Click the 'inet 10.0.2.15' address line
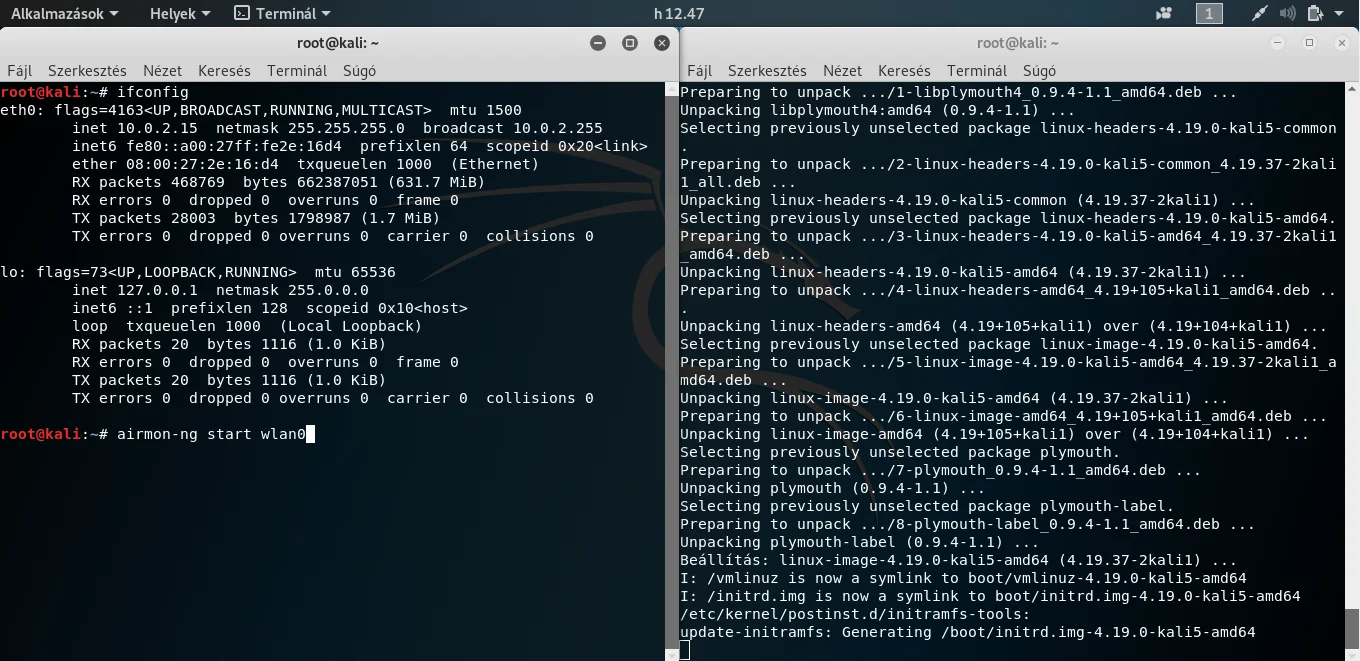 click(x=337, y=128)
